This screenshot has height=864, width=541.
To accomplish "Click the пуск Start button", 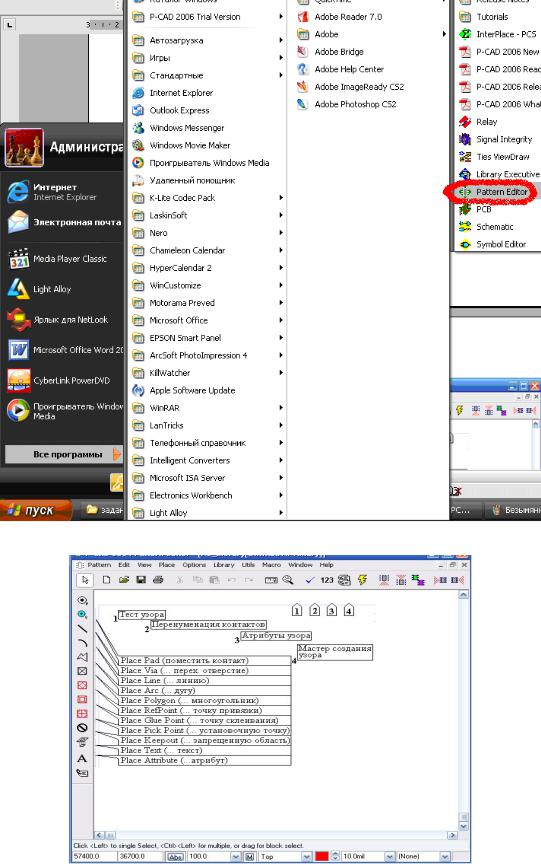I will [34, 510].
